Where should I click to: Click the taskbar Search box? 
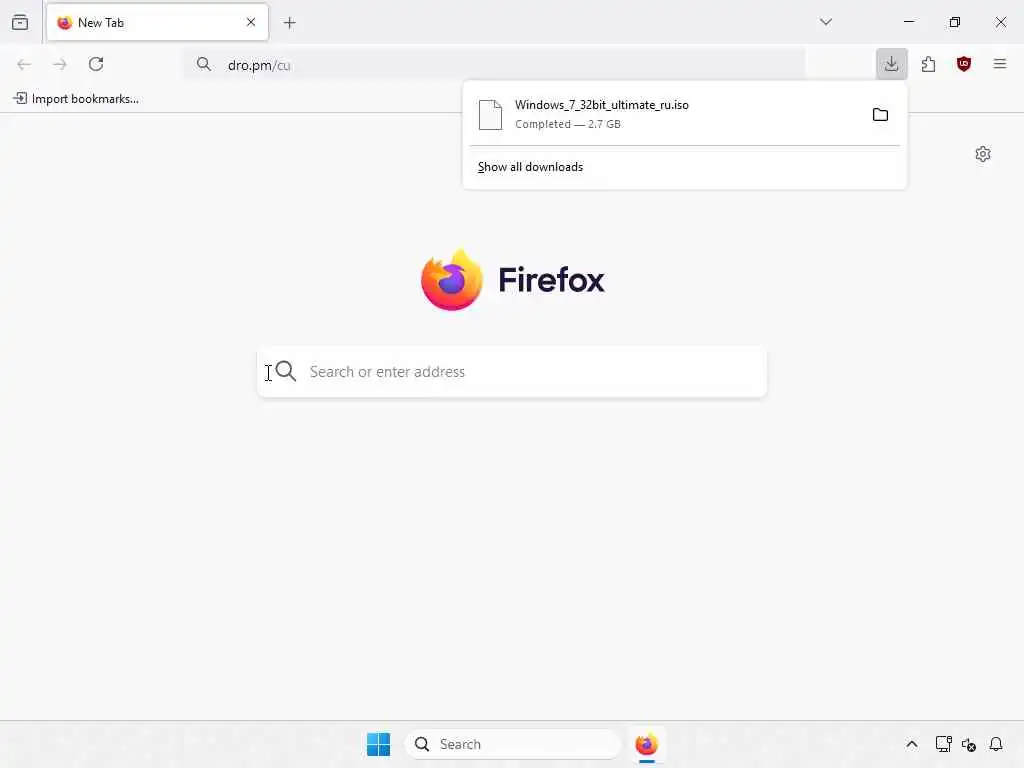click(x=513, y=744)
